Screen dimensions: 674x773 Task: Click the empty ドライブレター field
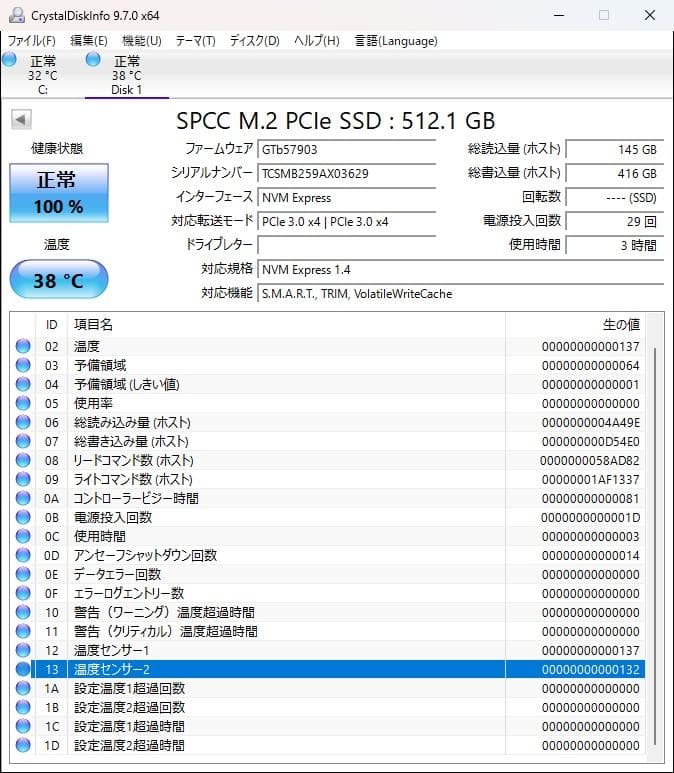[x=347, y=245]
